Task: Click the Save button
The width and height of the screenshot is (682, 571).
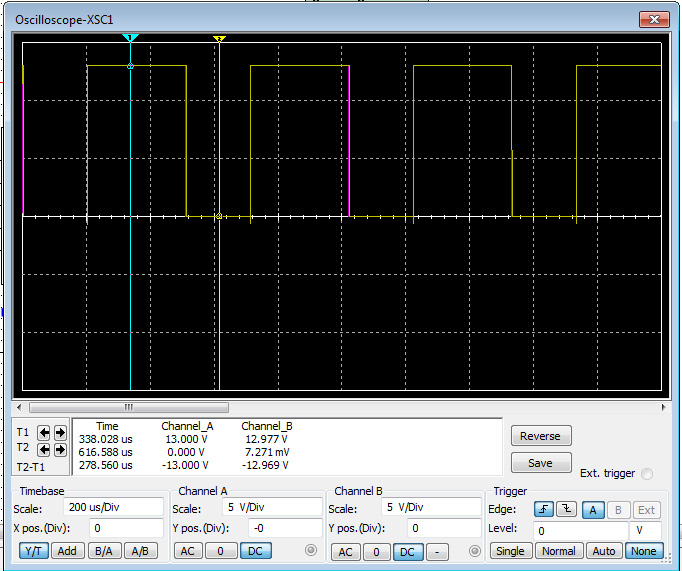Action: [540, 463]
